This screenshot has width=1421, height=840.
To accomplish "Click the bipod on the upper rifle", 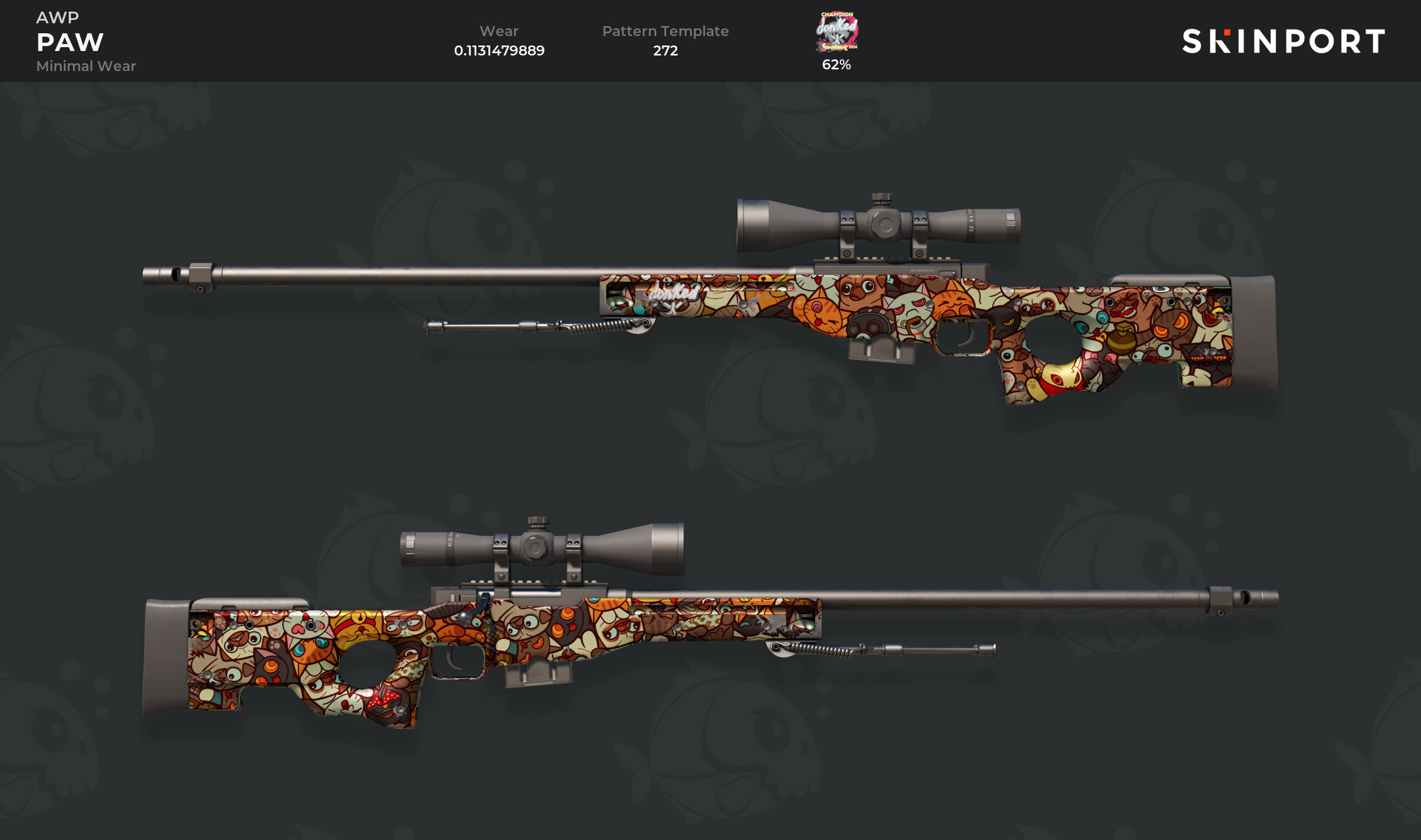I will tap(538, 326).
